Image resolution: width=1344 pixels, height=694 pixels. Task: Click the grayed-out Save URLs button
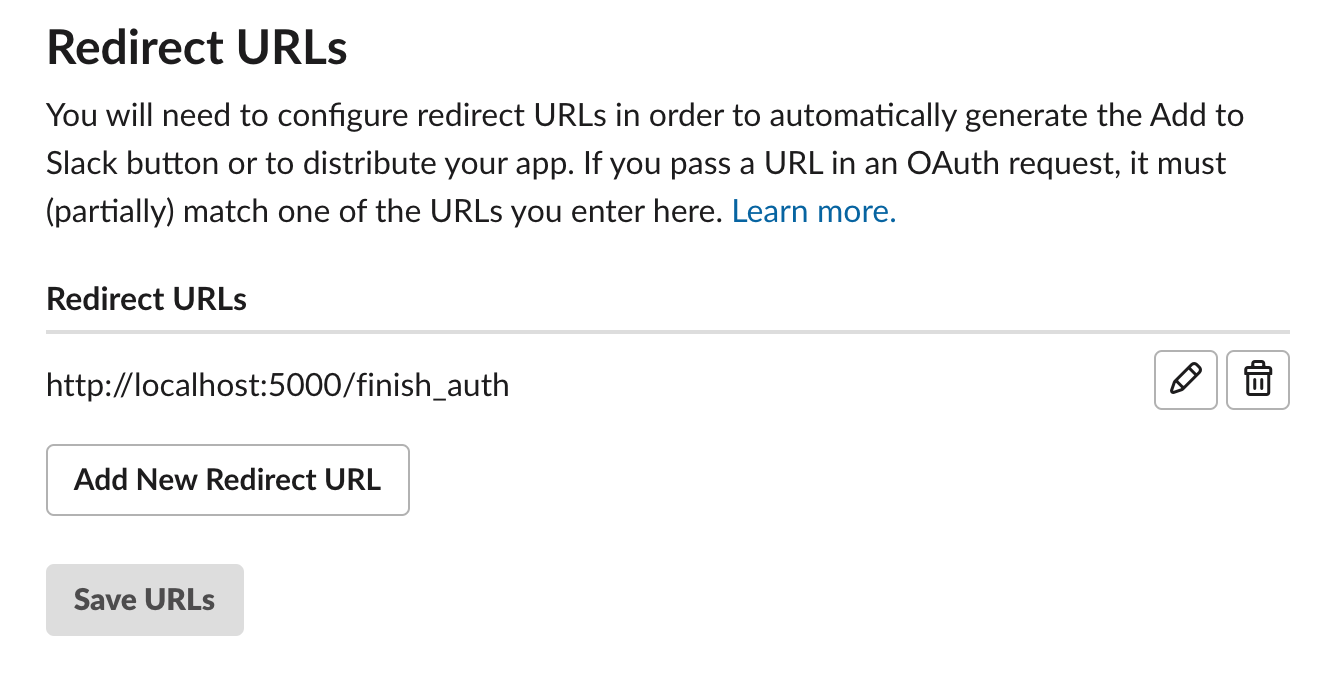coord(145,600)
